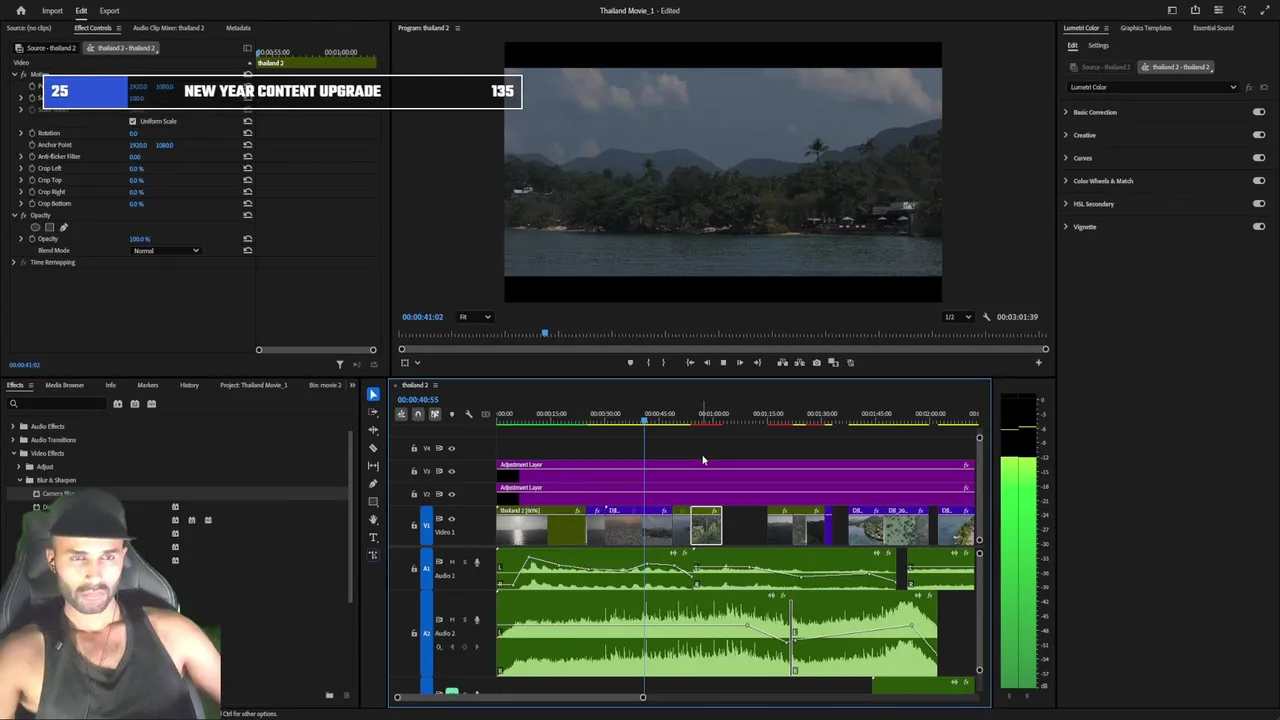Expand the Color Wheels & Match section
The image size is (1280, 720).
1066,181
